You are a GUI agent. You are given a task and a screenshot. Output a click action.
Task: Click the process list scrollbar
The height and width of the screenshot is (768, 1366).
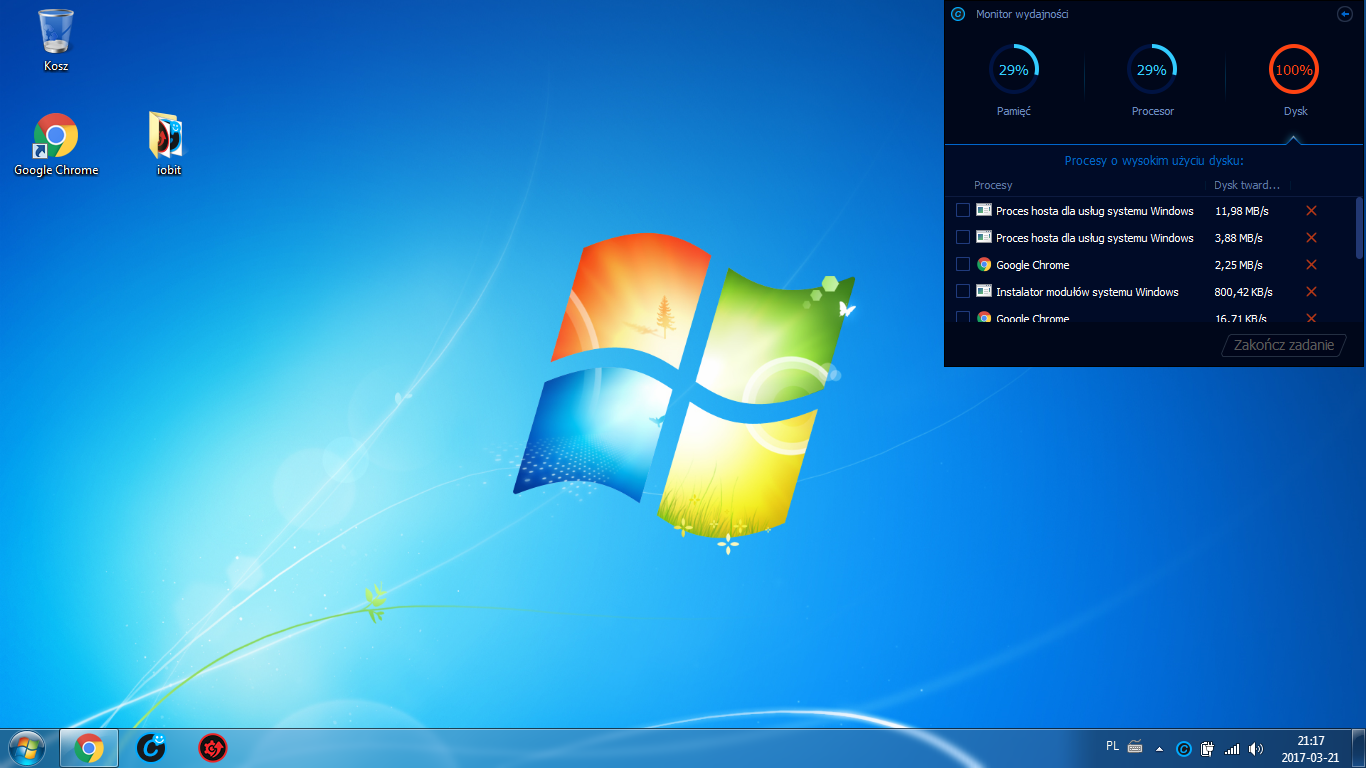[x=1359, y=226]
